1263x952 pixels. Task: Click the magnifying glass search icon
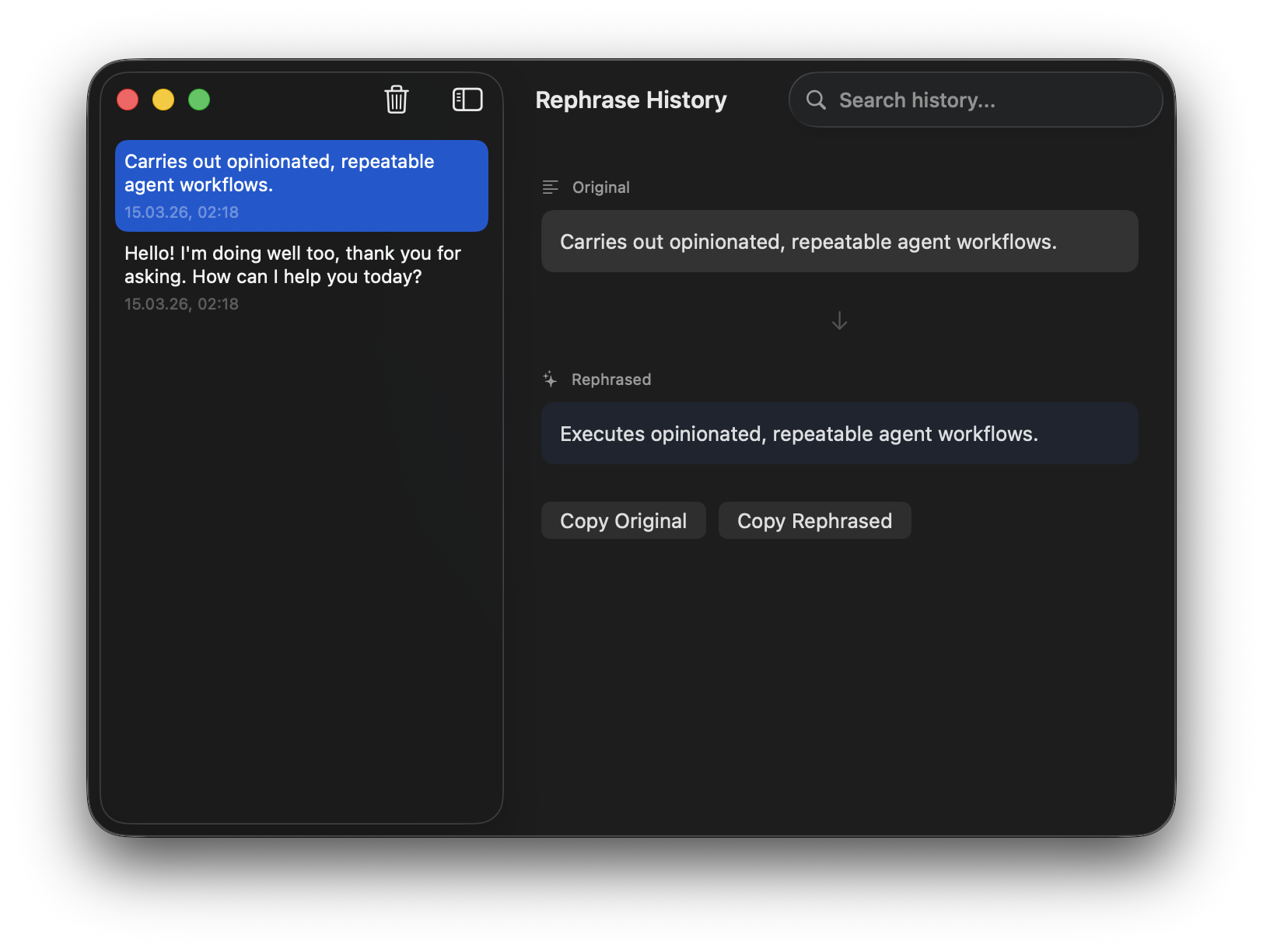pos(816,100)
